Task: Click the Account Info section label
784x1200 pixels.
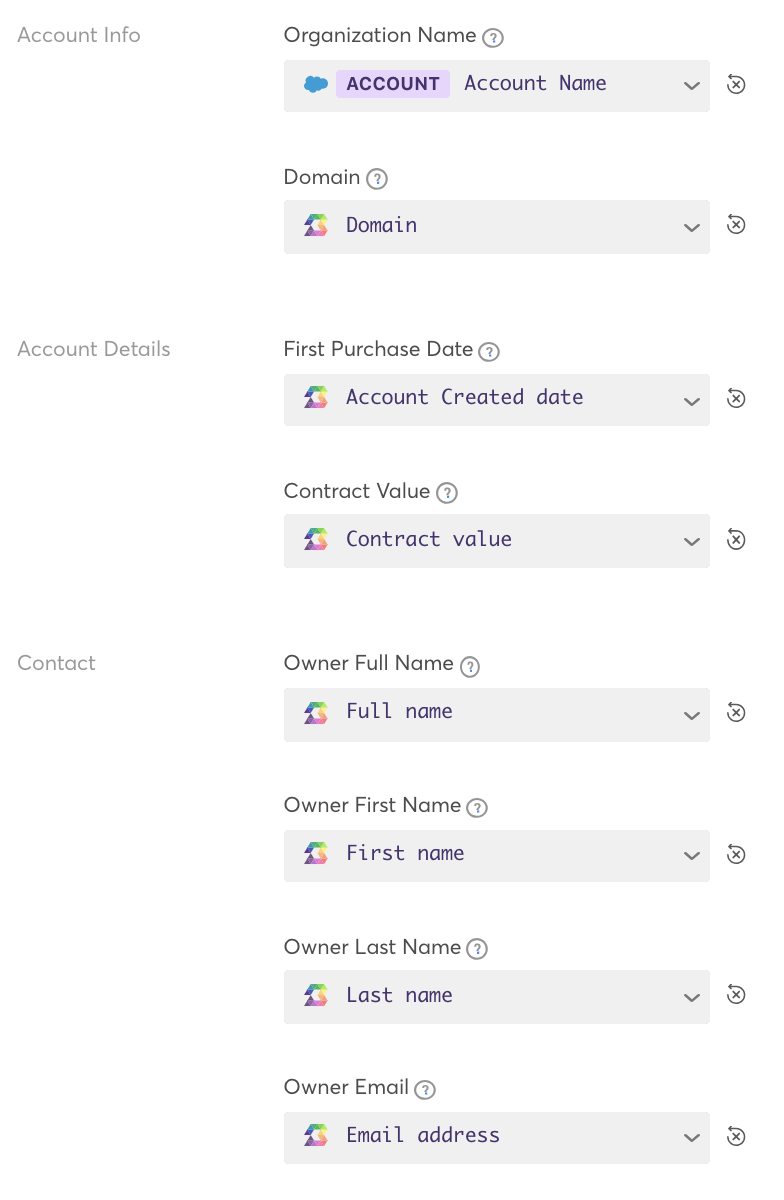Action: (78, 36)
